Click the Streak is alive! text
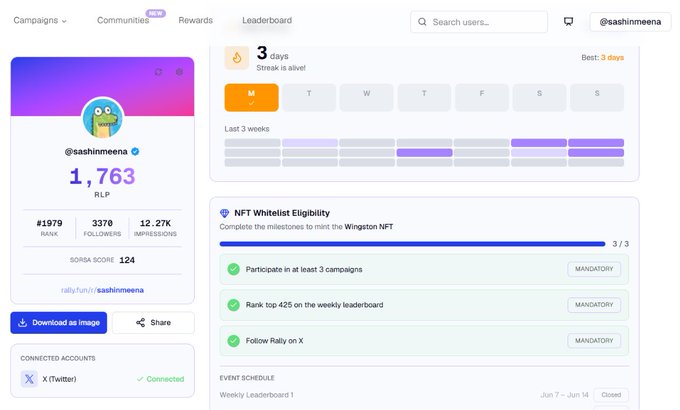Screen dimensions: 680x410 point(281,68)
